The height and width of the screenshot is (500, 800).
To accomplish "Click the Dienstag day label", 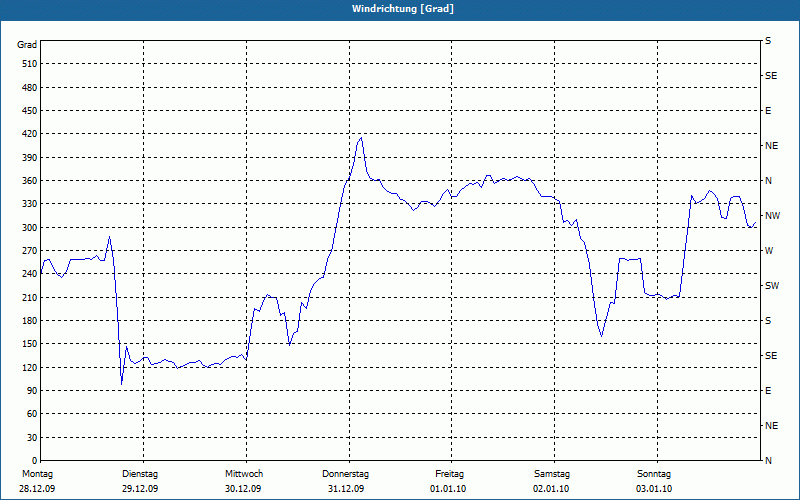I will point(140,474).
